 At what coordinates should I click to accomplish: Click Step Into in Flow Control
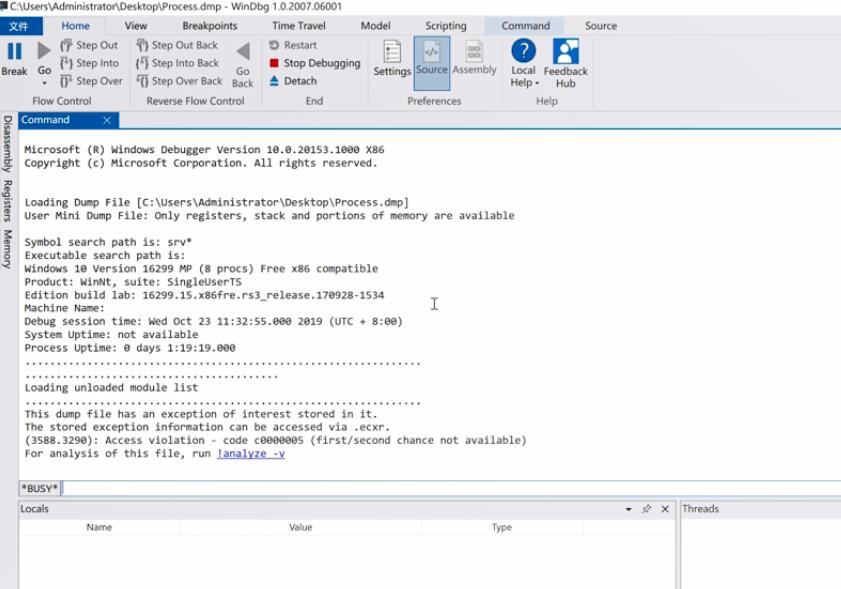point(90,63)
